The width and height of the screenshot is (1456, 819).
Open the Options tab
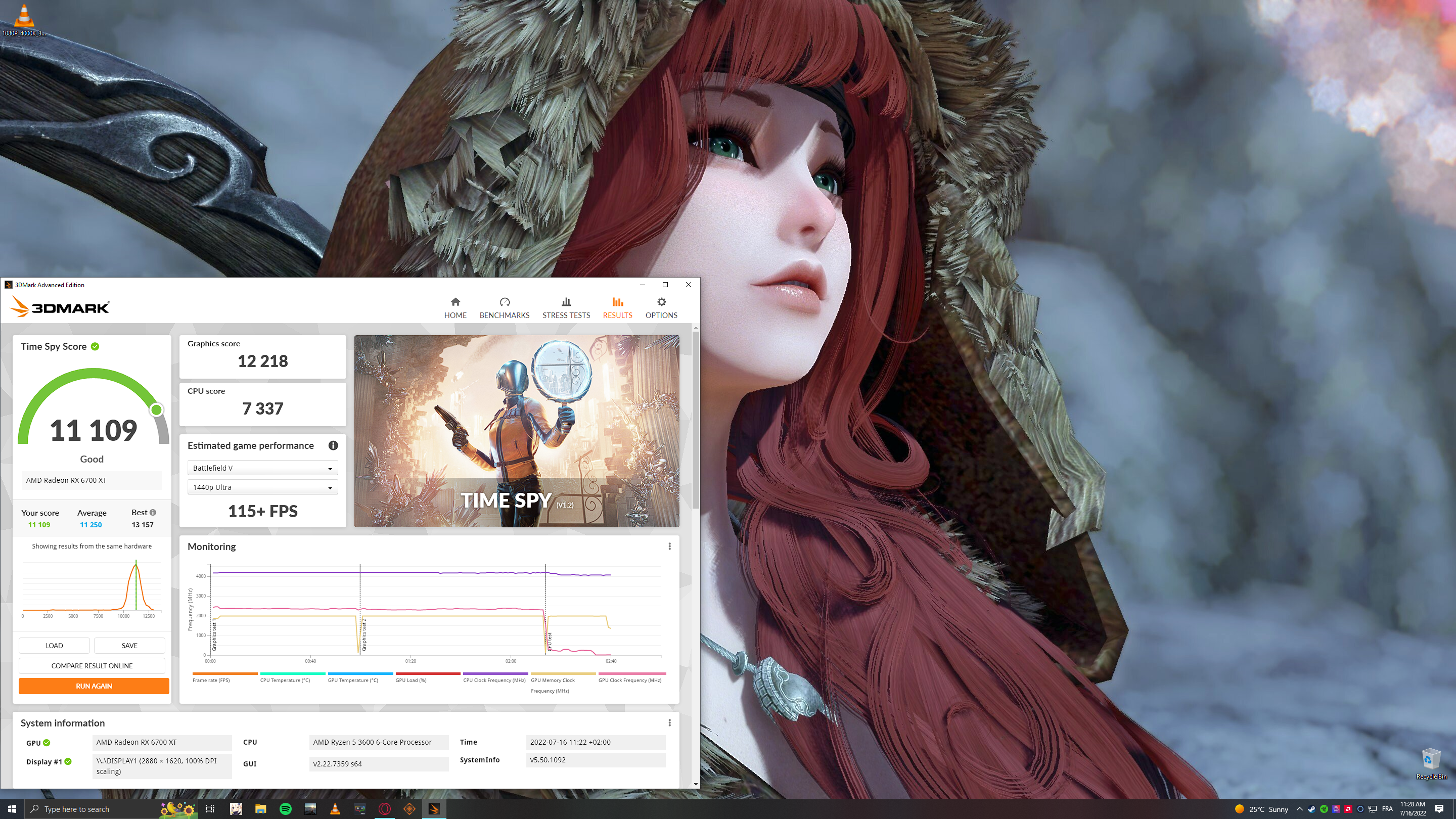pos(661,308)
